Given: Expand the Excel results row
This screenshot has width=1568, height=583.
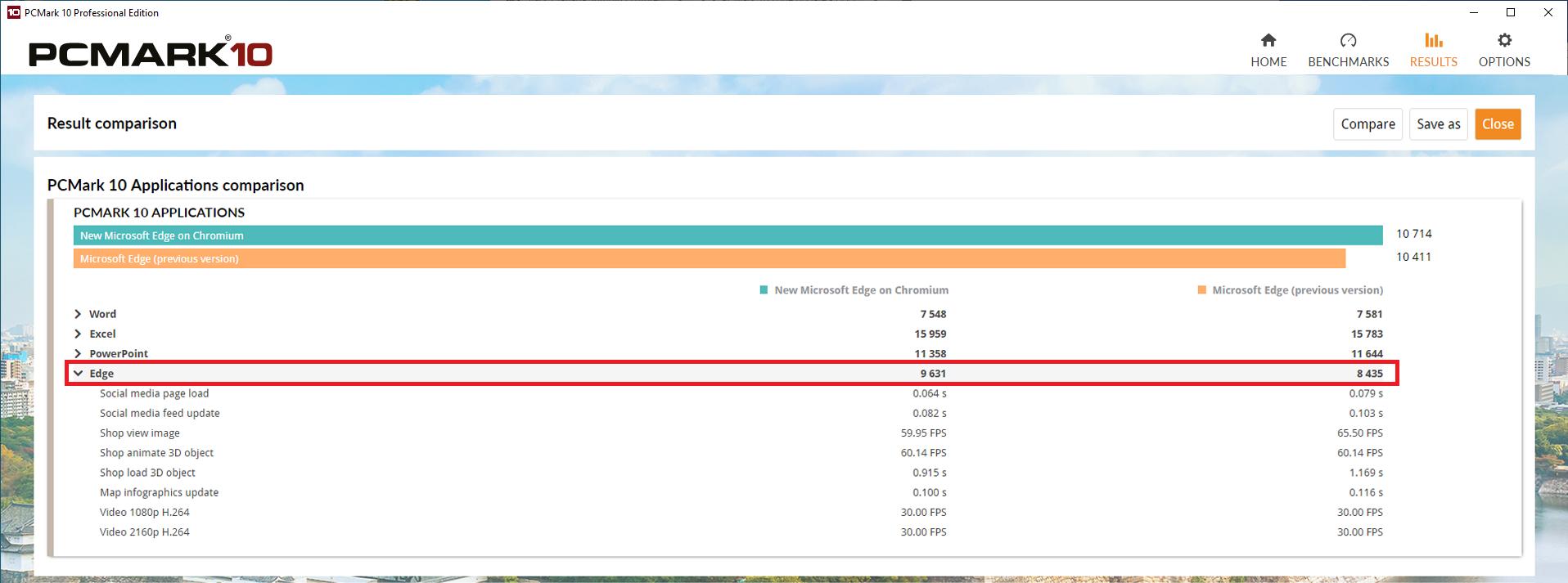Looking at the screenshot, I should [78, 334].
